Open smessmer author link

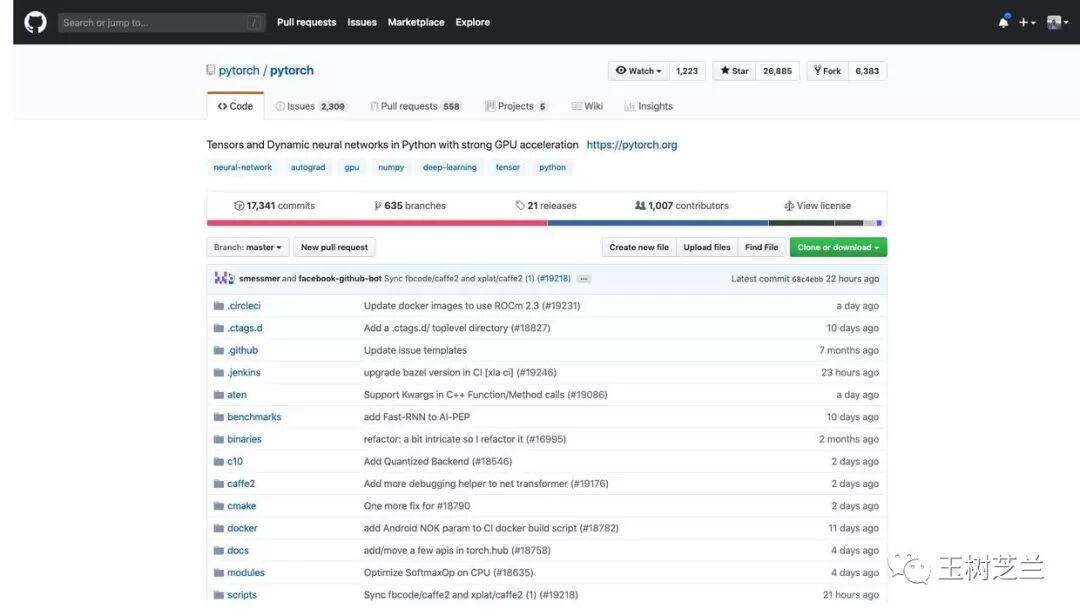259,278
